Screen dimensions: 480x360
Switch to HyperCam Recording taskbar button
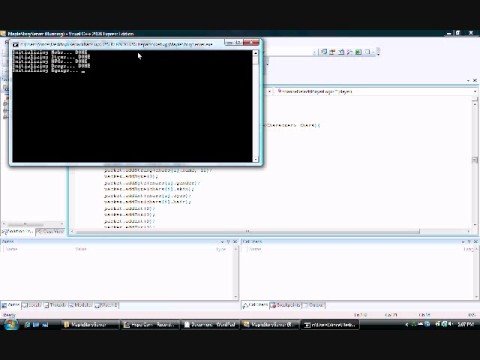click(x=151, y=325)
